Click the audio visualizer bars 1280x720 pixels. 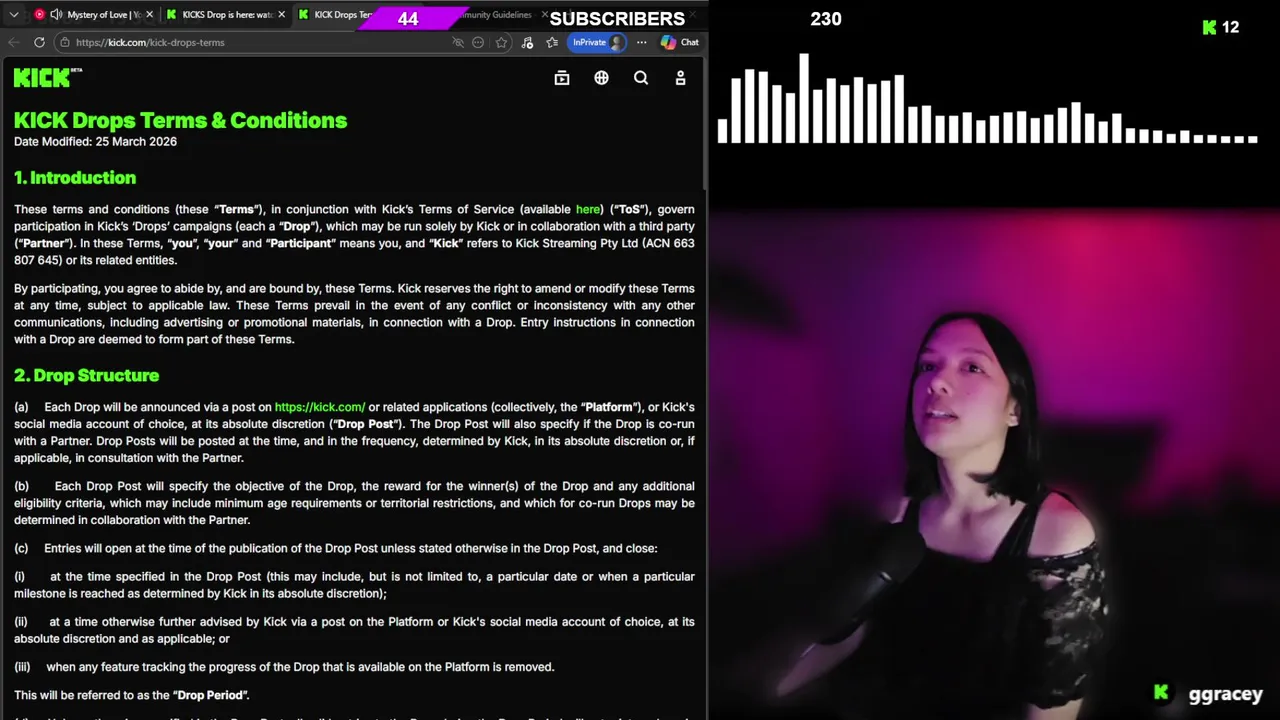[x=987, y=98]
